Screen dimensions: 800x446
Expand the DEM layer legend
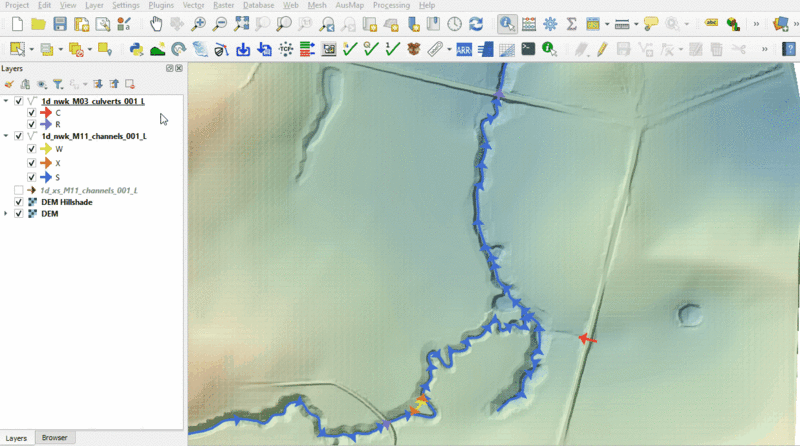click(x=7, y=213)
